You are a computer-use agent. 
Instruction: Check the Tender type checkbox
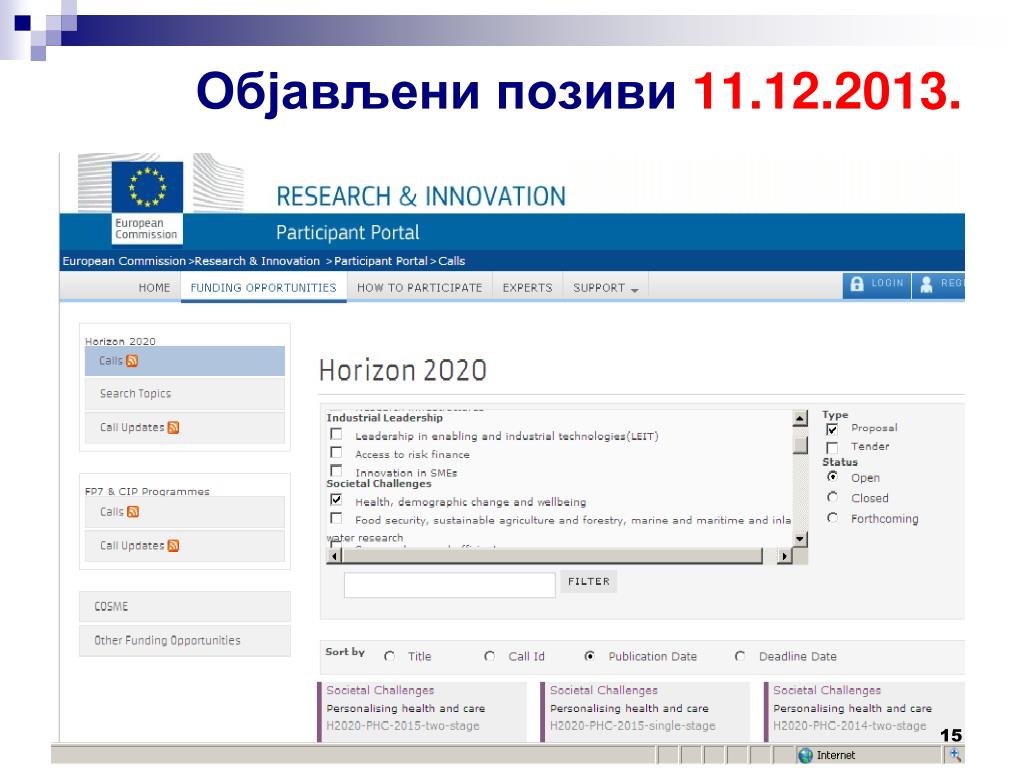coord(832,447)
